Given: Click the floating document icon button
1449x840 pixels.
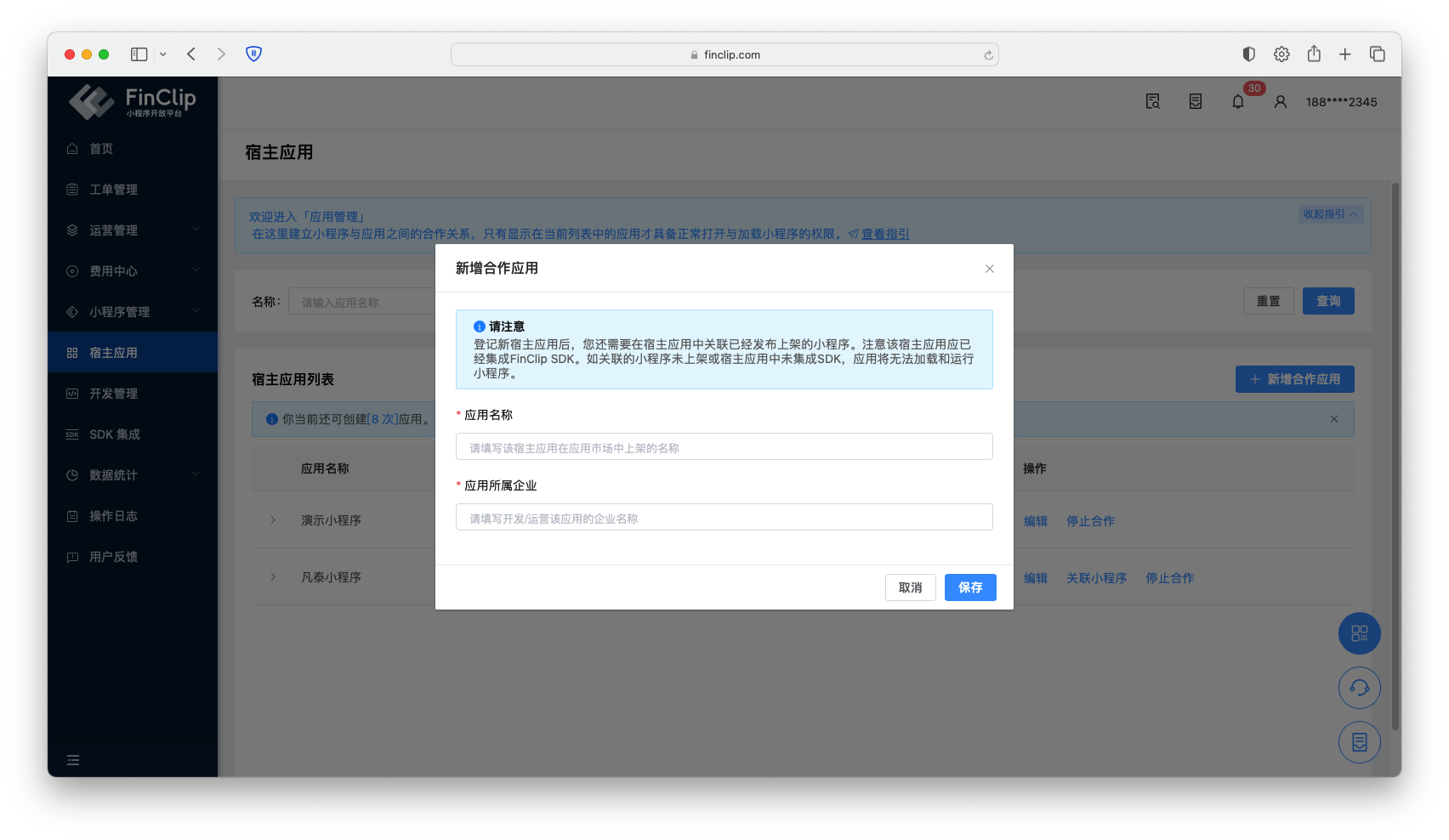Looking at the screenshot, I should coord(1359,742).
